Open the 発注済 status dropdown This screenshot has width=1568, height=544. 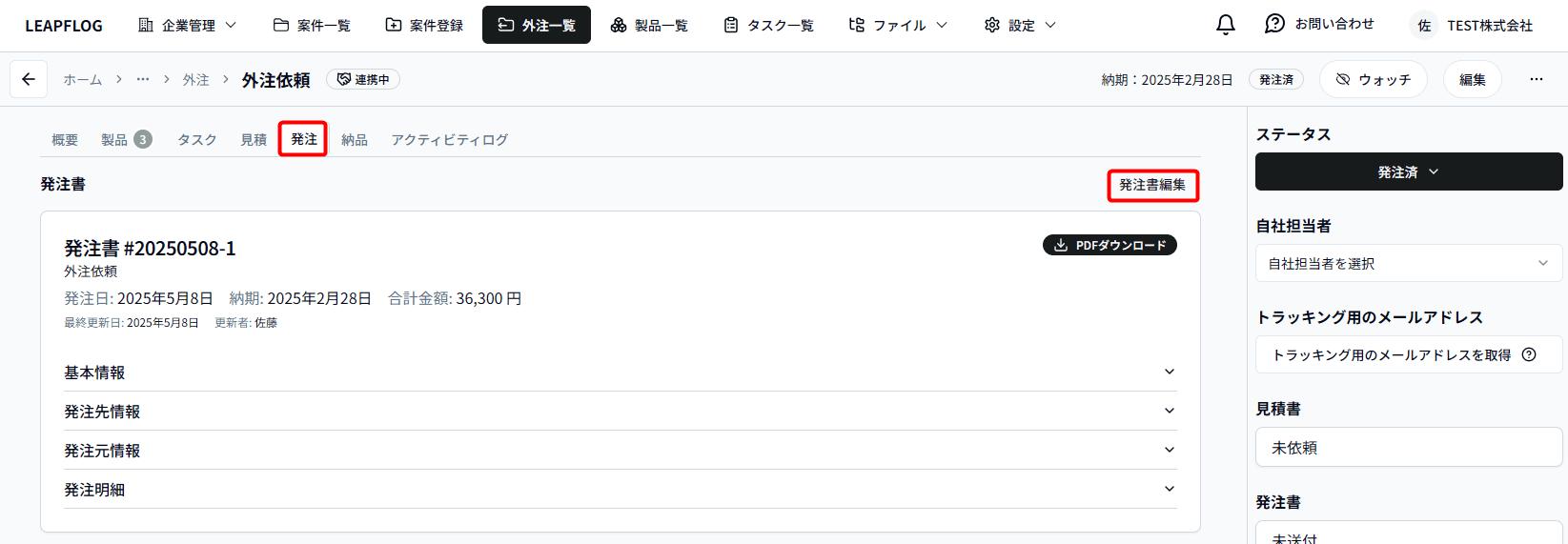coord(1409,171)
